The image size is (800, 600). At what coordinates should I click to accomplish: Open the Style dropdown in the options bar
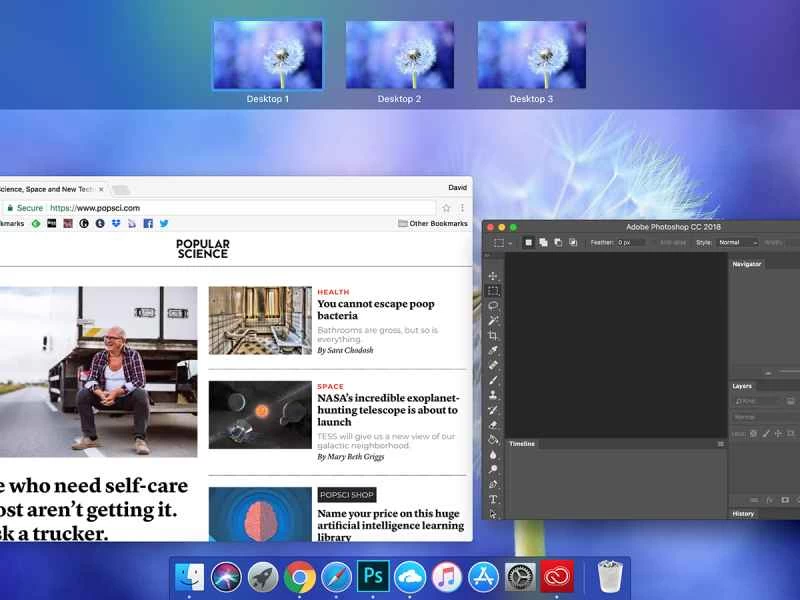[738, 242]
